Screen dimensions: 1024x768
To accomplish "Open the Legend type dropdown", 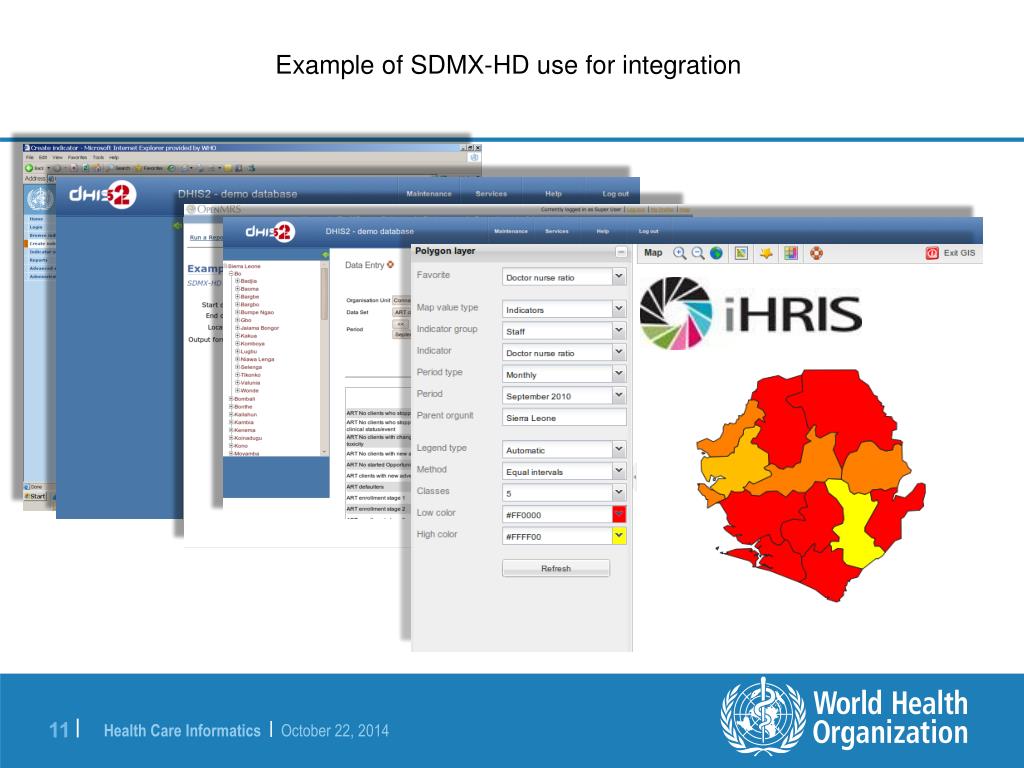I will coord(618,450).
